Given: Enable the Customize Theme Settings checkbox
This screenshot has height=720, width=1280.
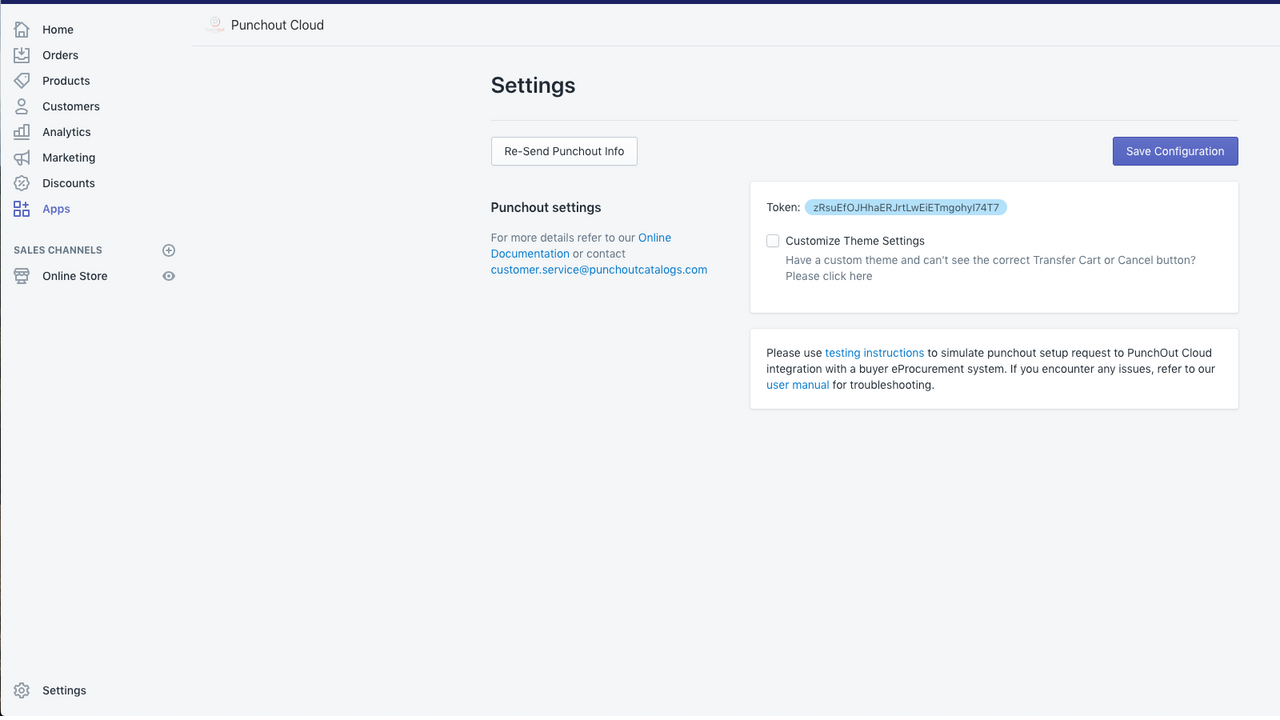Looking at the screenshot, I should 773,241.
